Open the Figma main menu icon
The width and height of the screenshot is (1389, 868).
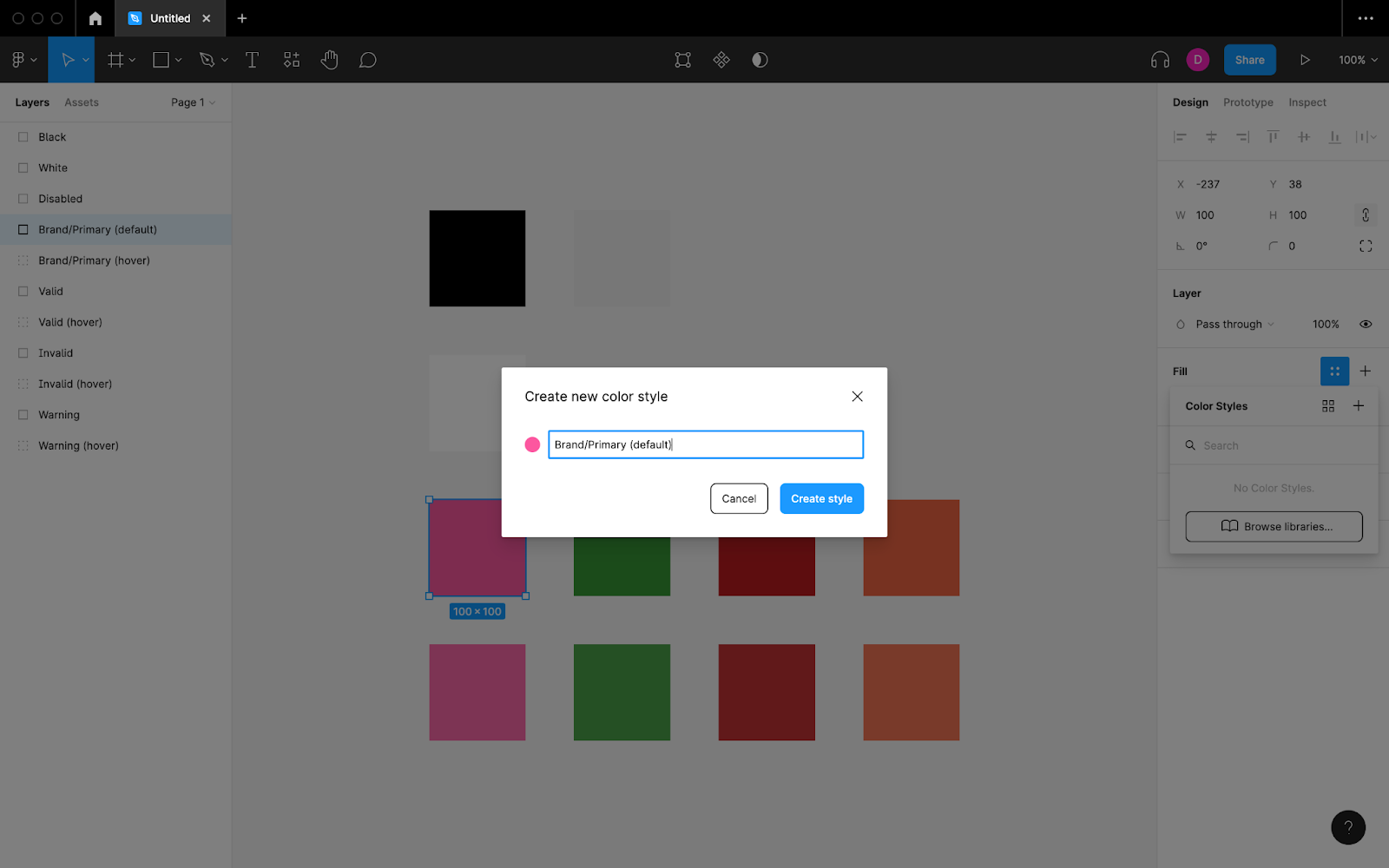[x=18, y=60]
